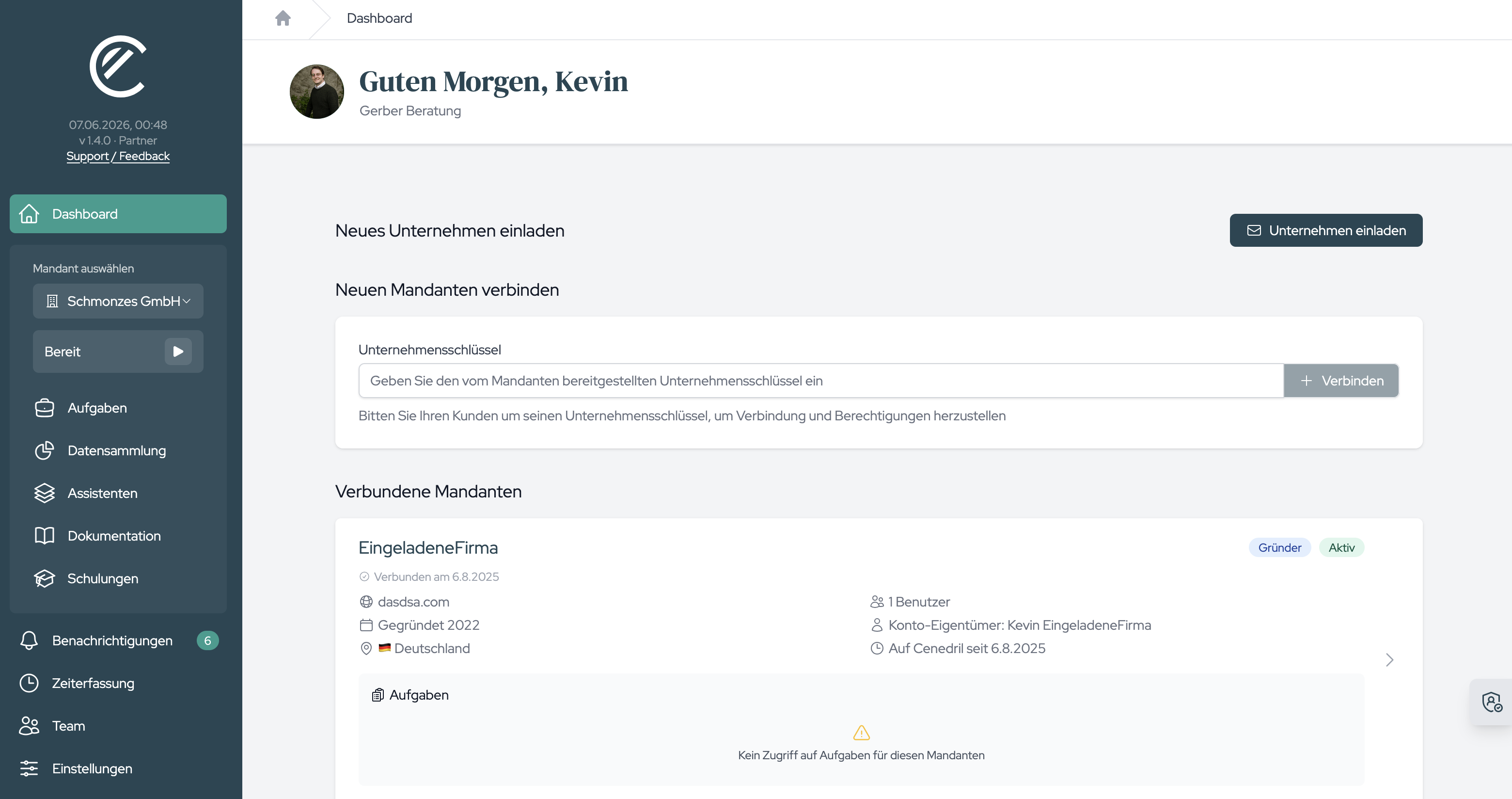Open Dashboard in the sidebar

pyautogui.click(x=118, y=214)
